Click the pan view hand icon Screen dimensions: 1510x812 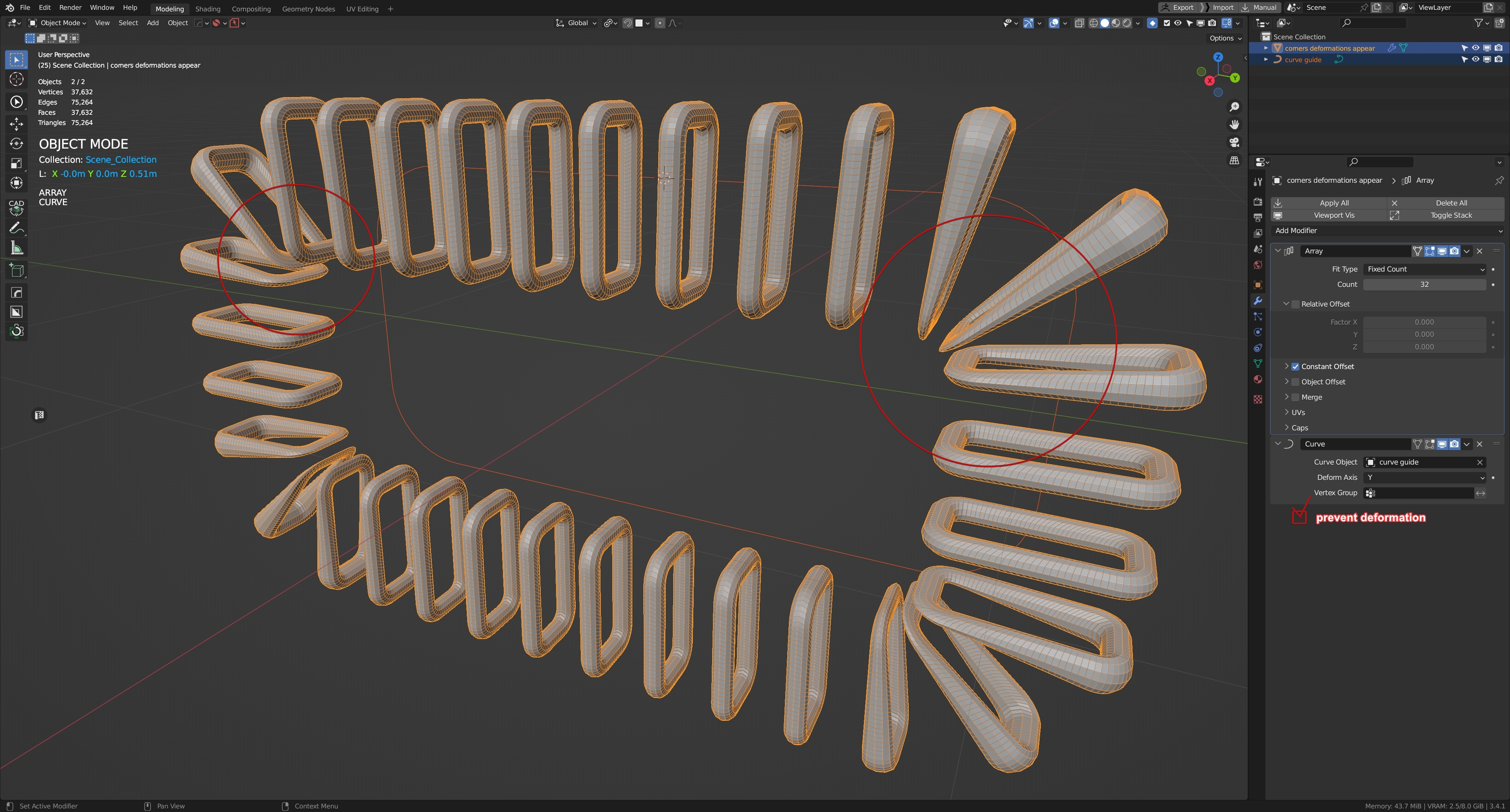(1234, 124)
